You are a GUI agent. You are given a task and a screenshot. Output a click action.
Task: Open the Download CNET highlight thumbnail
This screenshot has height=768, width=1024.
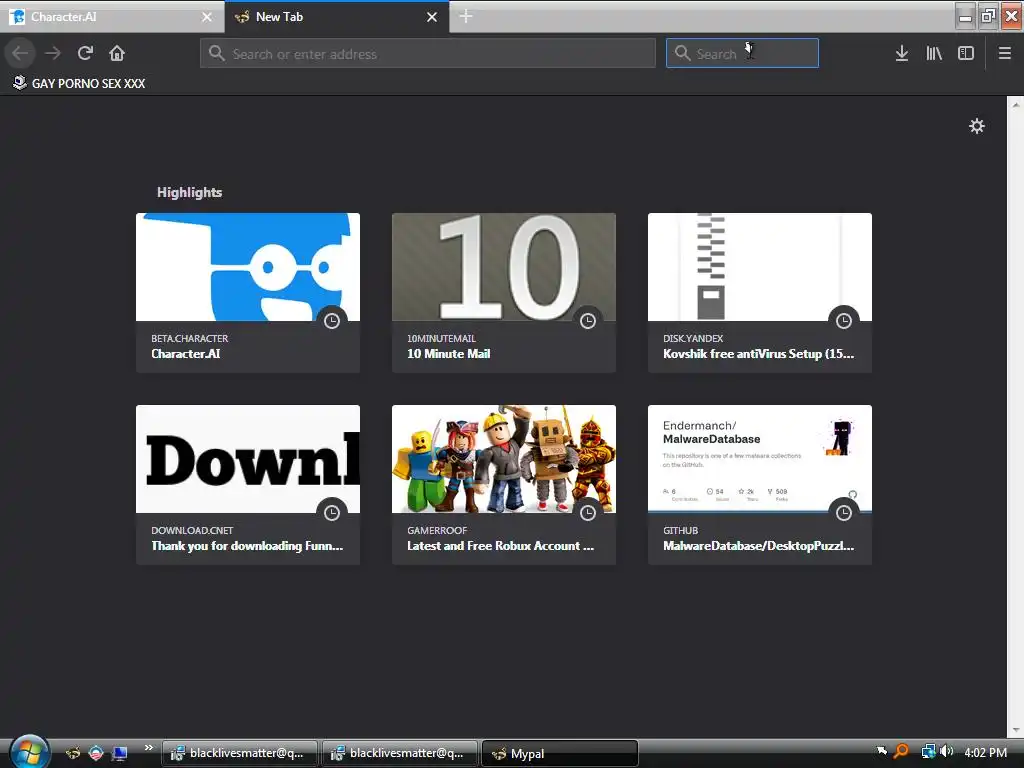coord(248,458)
